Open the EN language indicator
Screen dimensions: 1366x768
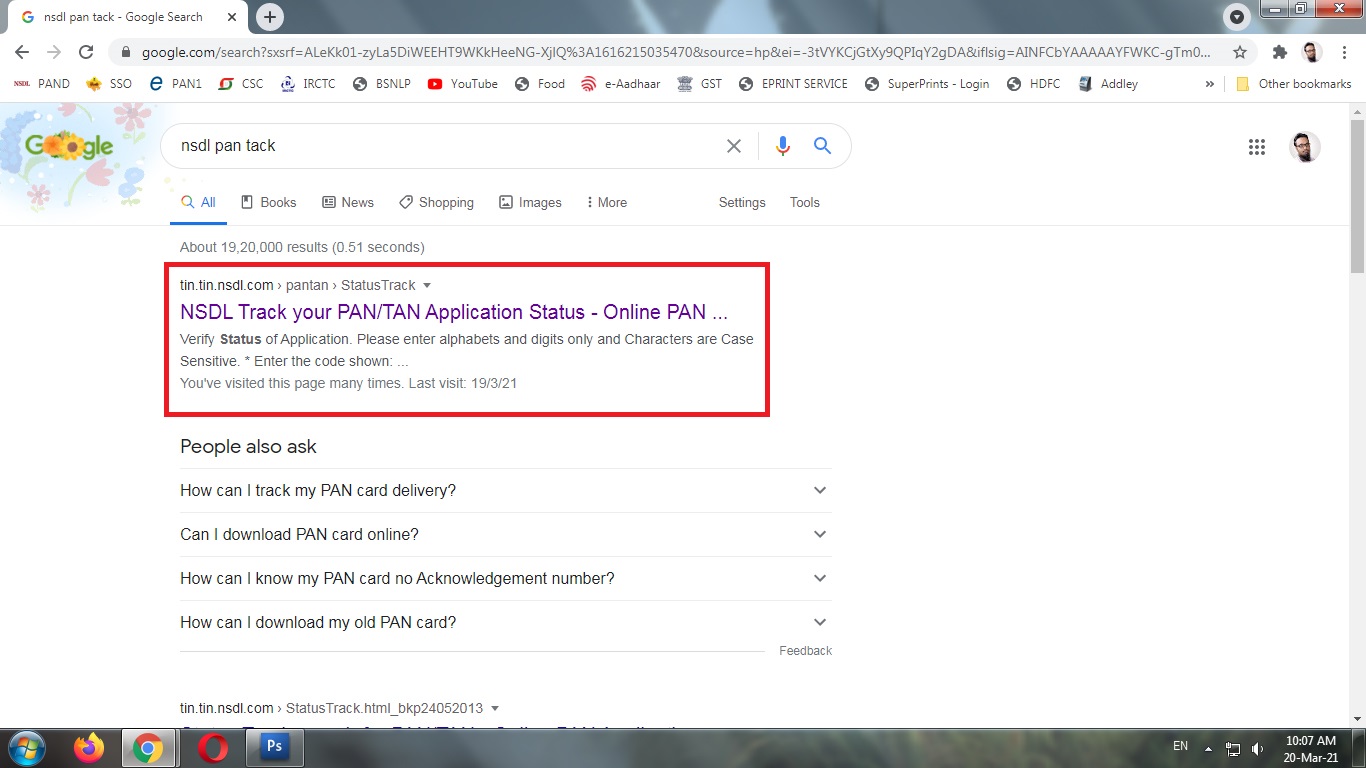[x=1180, y=747]
